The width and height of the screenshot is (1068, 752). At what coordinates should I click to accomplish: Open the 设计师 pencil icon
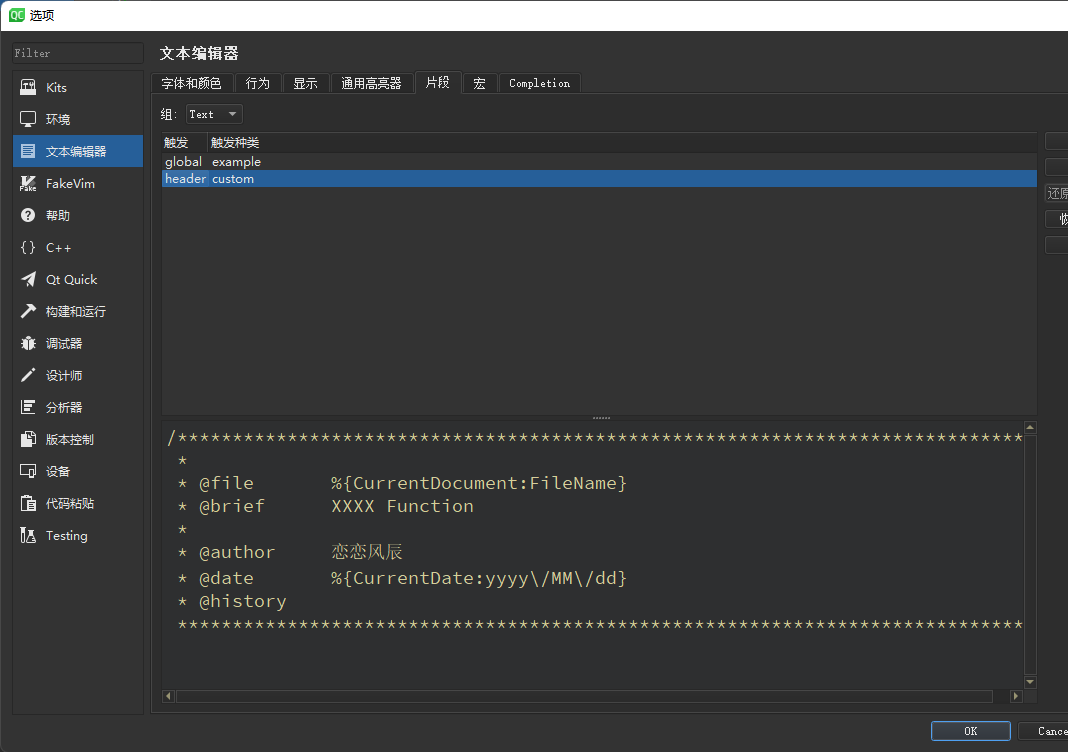pos(28,375)
